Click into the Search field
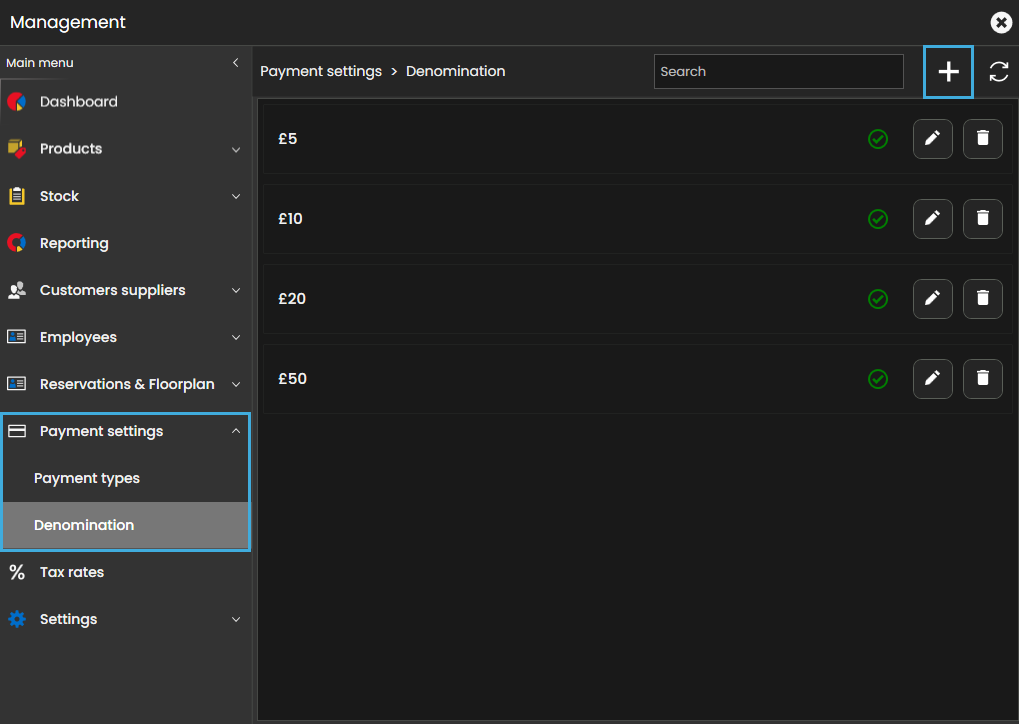Viewport: 1019px width, 724px height. pos(778,72)
